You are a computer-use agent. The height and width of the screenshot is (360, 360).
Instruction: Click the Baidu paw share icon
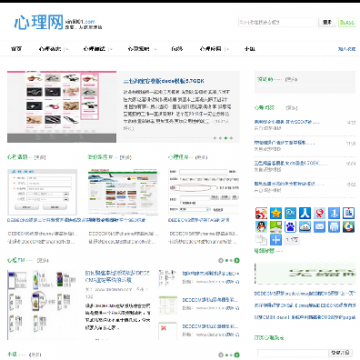click(290, 227)
